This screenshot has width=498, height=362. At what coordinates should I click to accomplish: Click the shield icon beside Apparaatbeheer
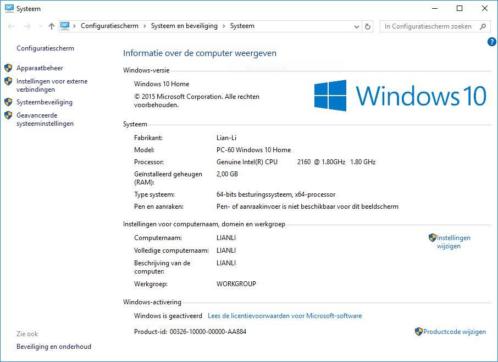point(8,68)
